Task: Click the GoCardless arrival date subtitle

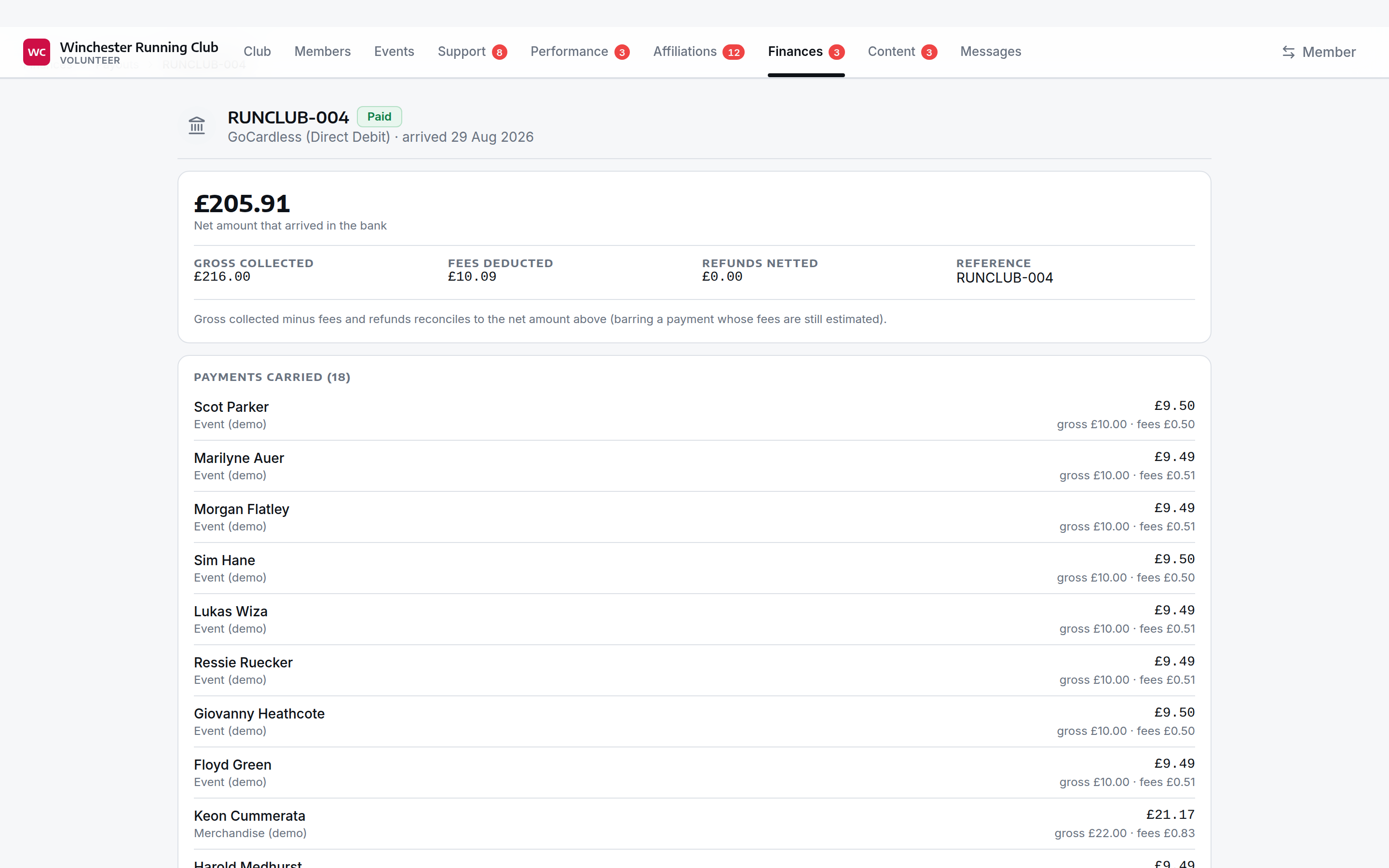Action: [x=381, y=137]
